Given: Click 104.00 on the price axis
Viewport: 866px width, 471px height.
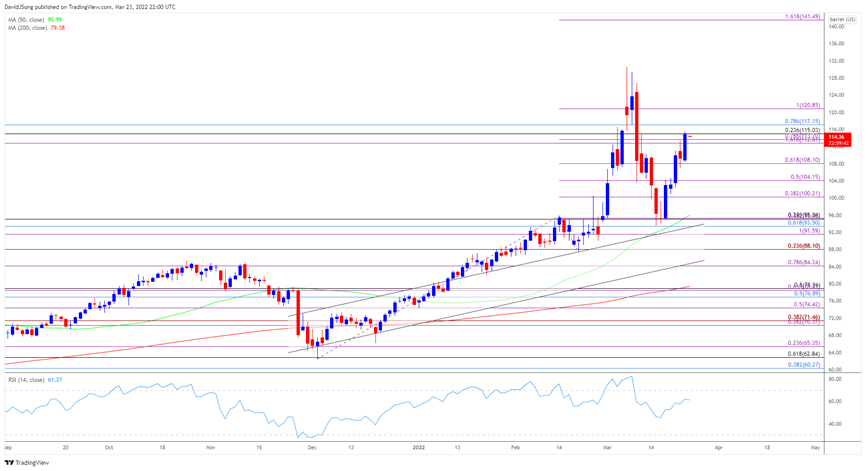Looking at the screenshot, I should pyautogui.click(x=836, y=181).
